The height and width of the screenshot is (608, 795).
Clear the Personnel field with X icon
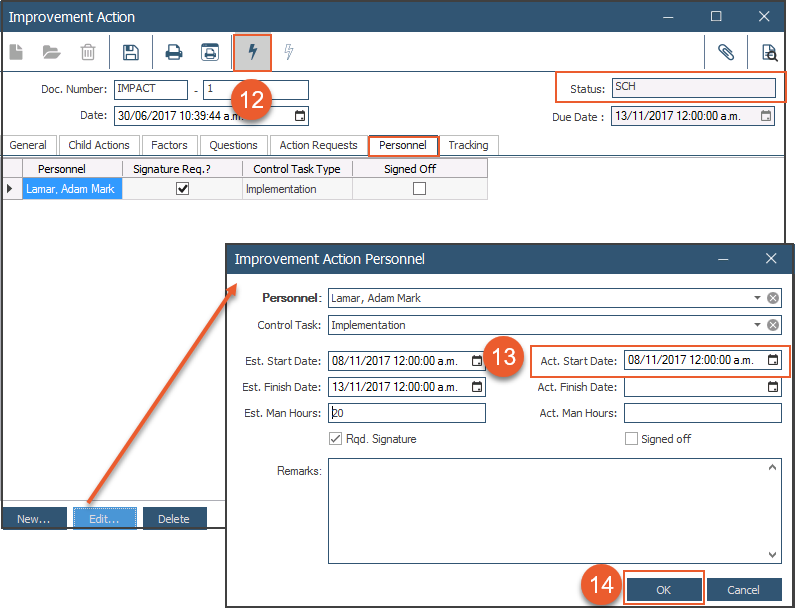pos(773,298)
